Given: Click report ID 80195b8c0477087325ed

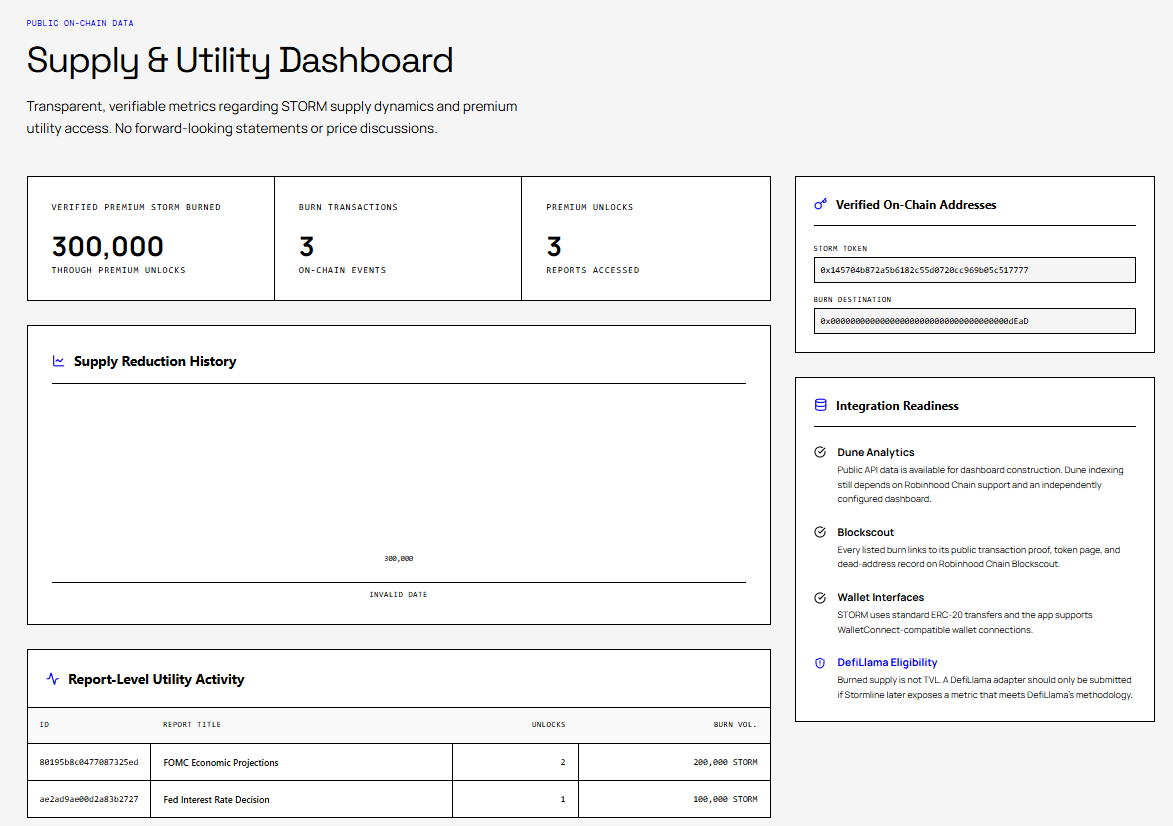Looking at the screenshot, I should (89, 762).
